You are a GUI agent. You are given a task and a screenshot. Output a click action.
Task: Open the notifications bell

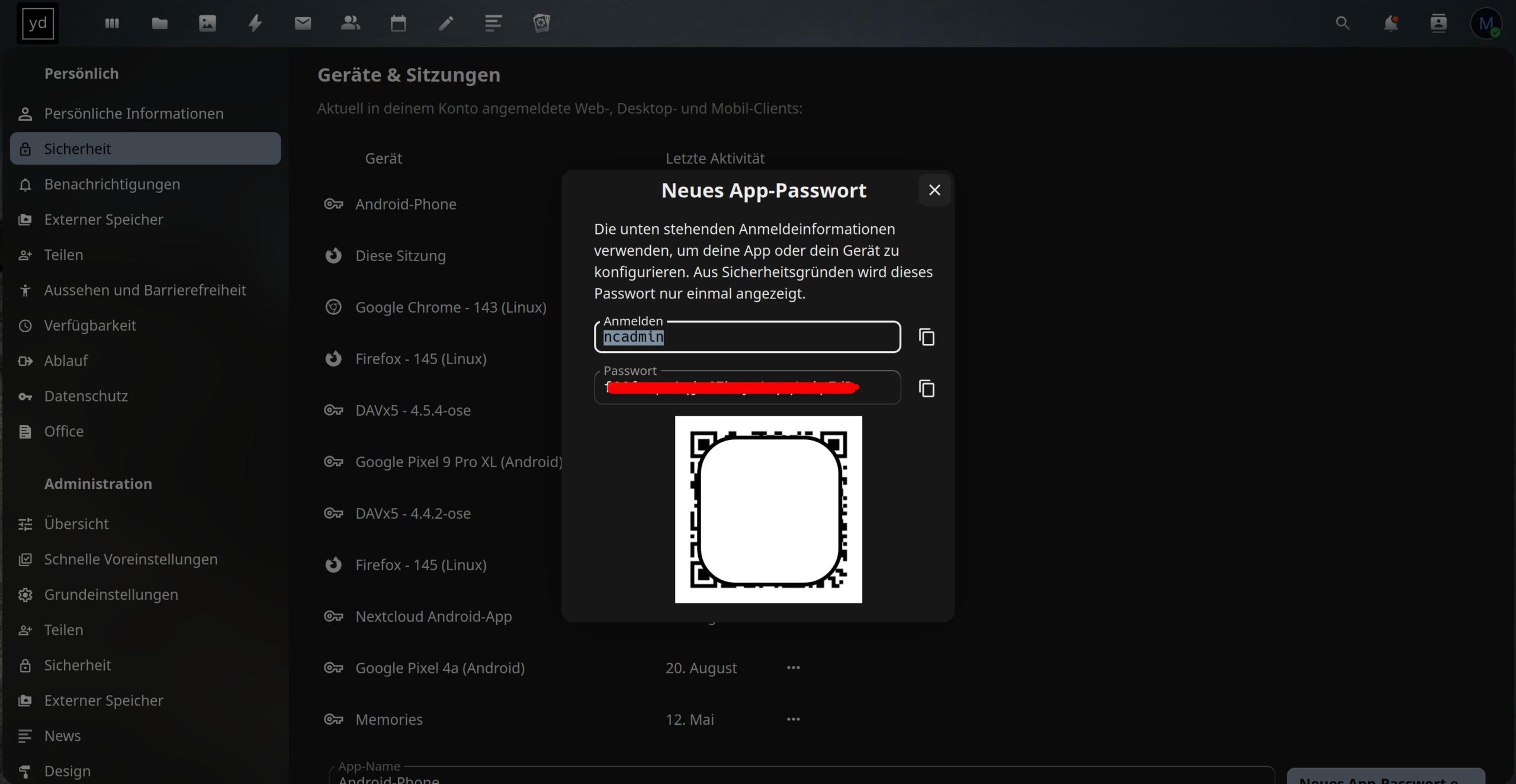tap(1390, 24)
